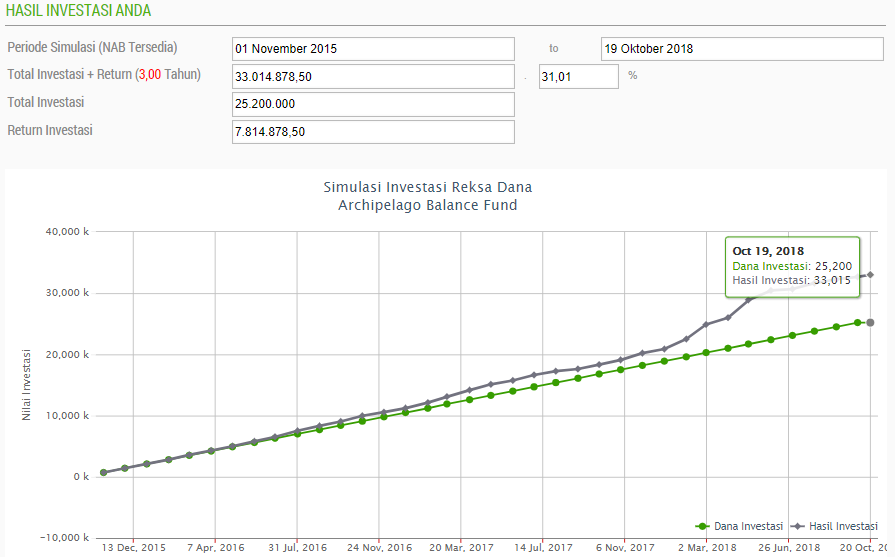Click the Return Investasi field showing 7.814.878,50

[372, 132]
